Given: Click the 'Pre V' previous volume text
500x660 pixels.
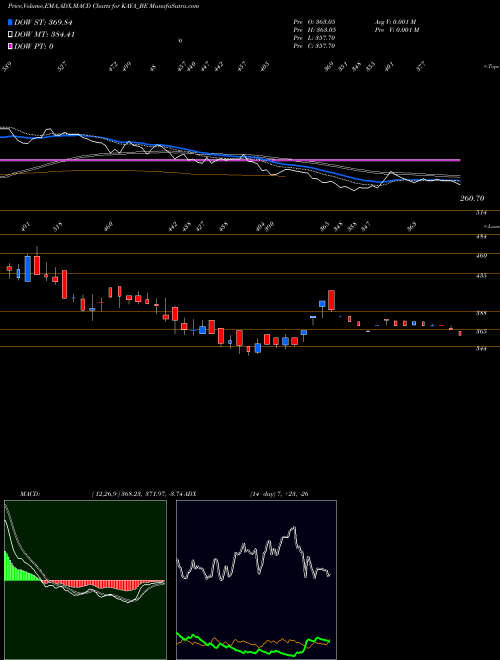Looking at the screenshot, I should [x=396, y=30].
